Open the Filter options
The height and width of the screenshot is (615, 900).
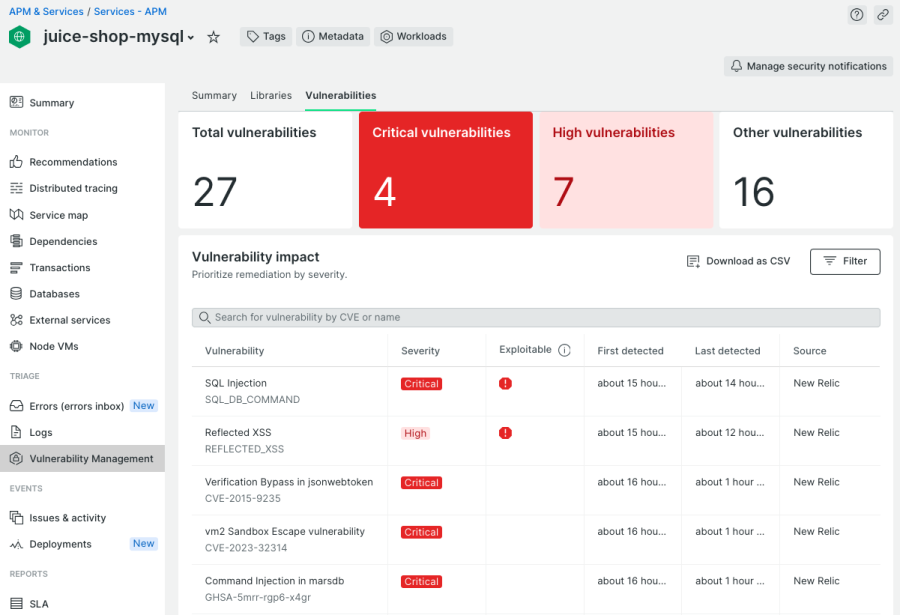[x=845, y=261]
